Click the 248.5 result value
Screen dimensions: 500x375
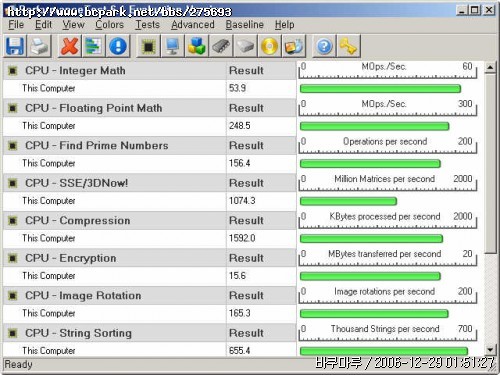[240, 126]
